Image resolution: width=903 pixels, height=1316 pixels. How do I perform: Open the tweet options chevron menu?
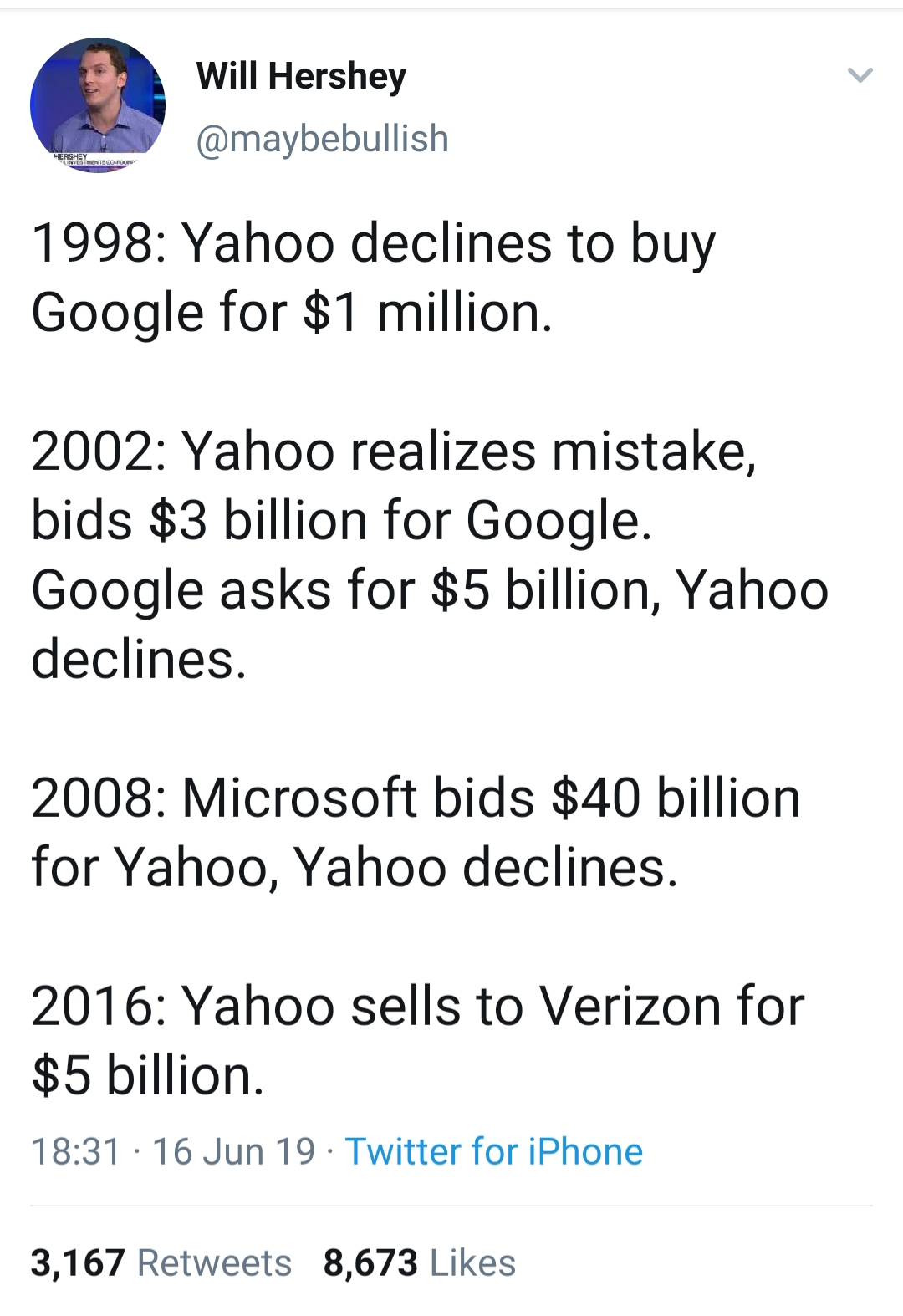[x=860, y=76]
